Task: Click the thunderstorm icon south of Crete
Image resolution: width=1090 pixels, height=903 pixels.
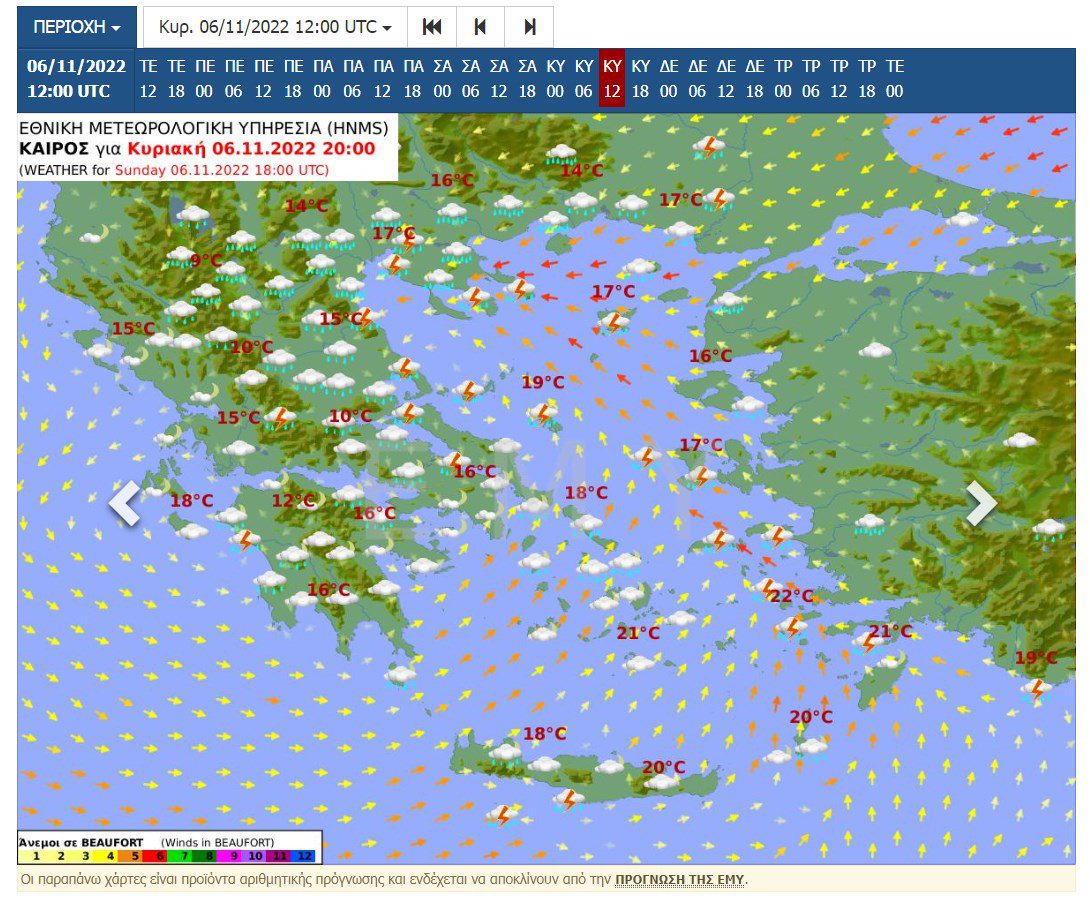Action: pos(501,815)
